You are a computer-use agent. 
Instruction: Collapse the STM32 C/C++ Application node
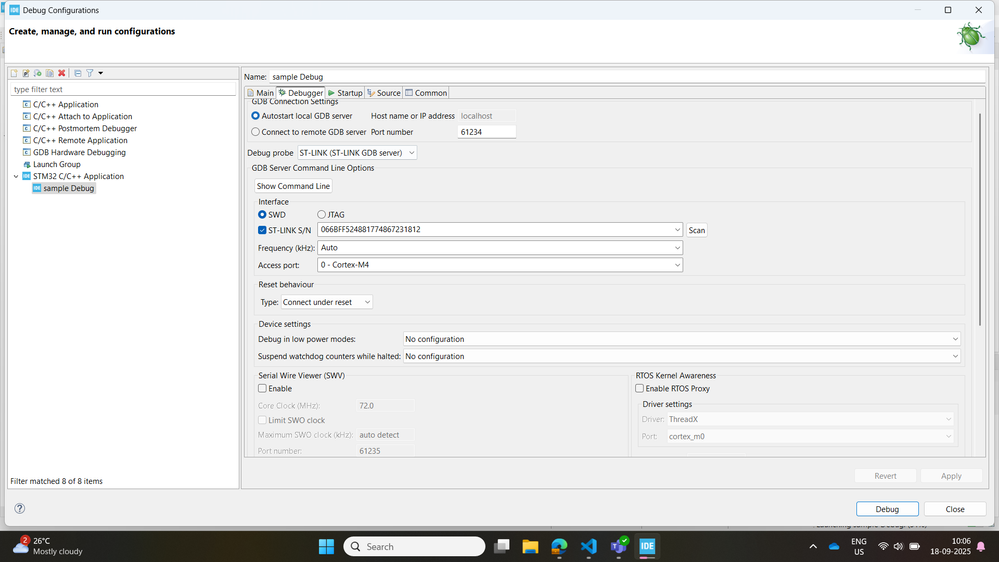tap(16, 177)
